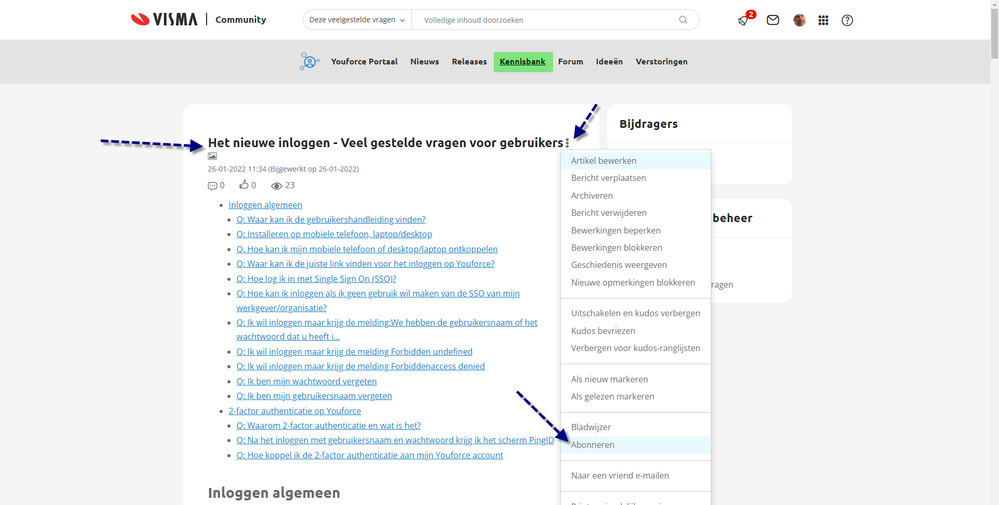
Task: Open the help question mark icon
Action: [x=847, y=20]
